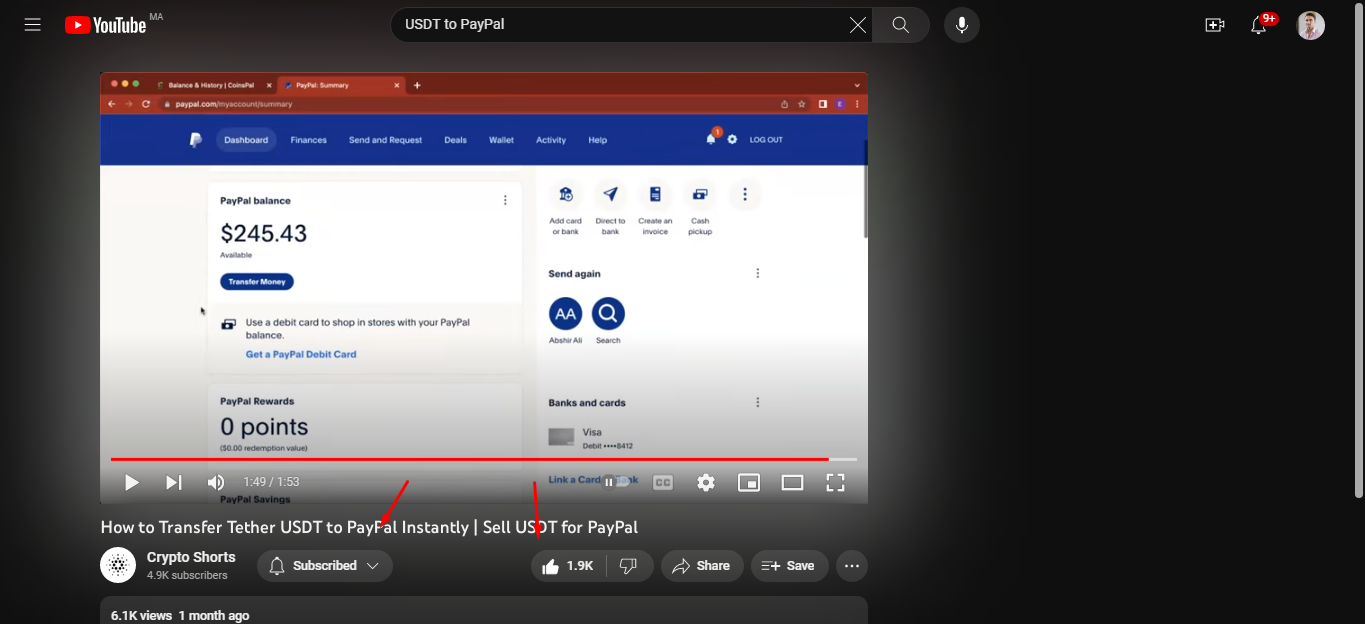This screenshot has height=624, width=1365.
Task: Open the notifications bell
Action: [x=1259, y=25]
